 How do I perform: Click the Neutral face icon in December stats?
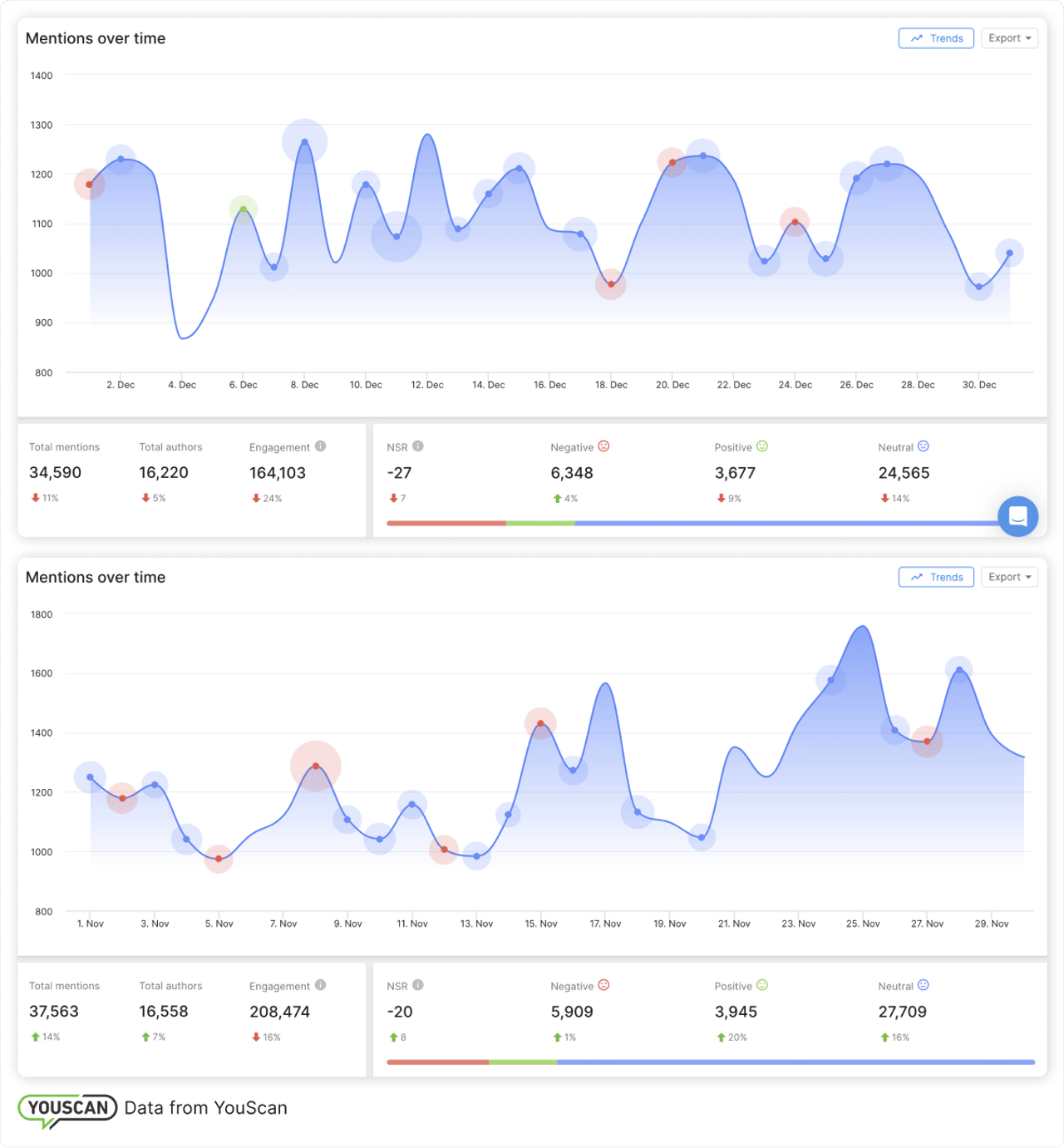(x=924, y=446)
